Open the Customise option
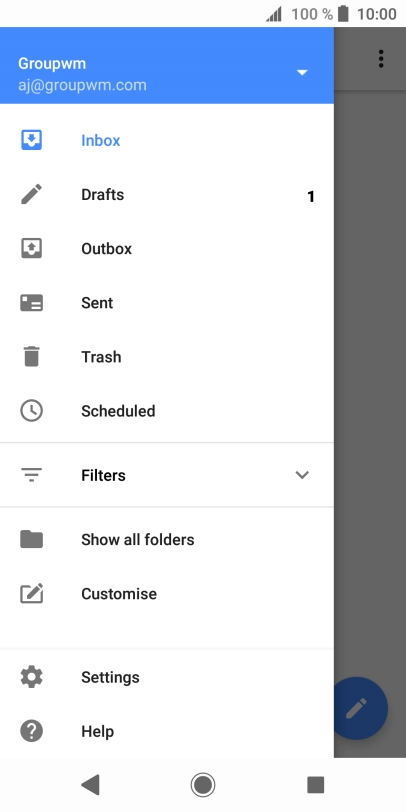 (x=167, y=593)
